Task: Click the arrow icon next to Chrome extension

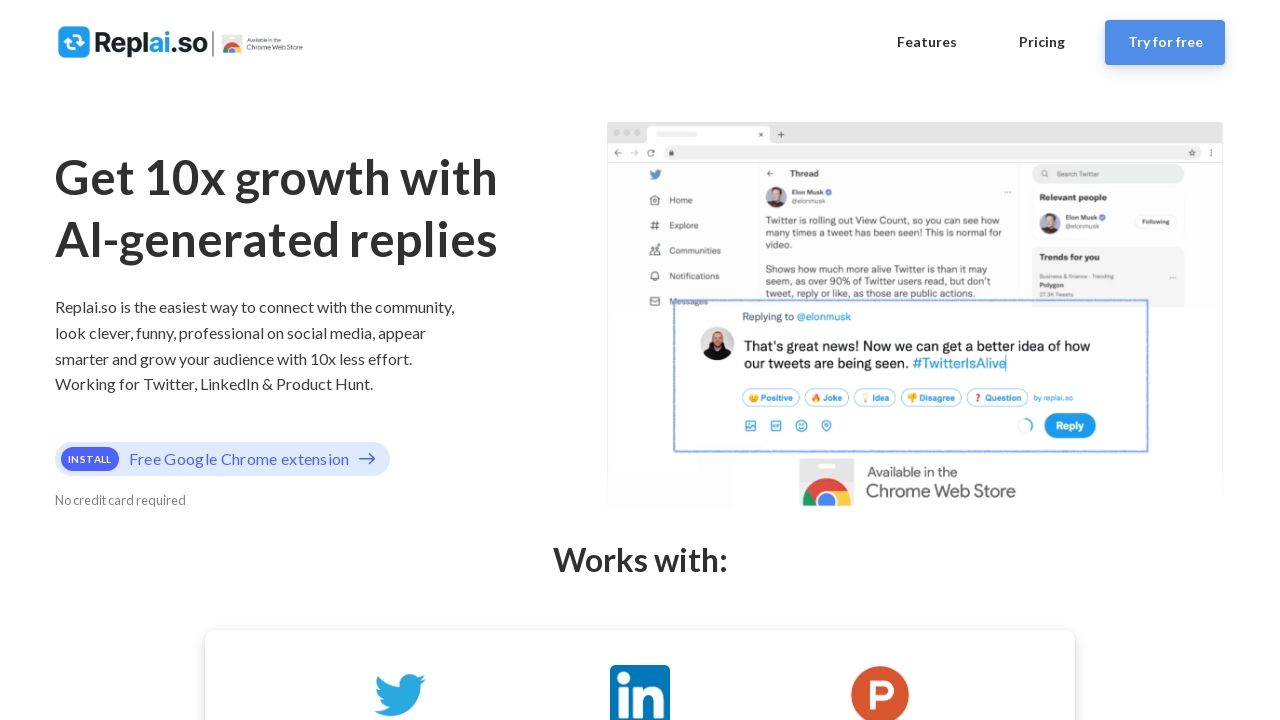Action: (367, 459)
